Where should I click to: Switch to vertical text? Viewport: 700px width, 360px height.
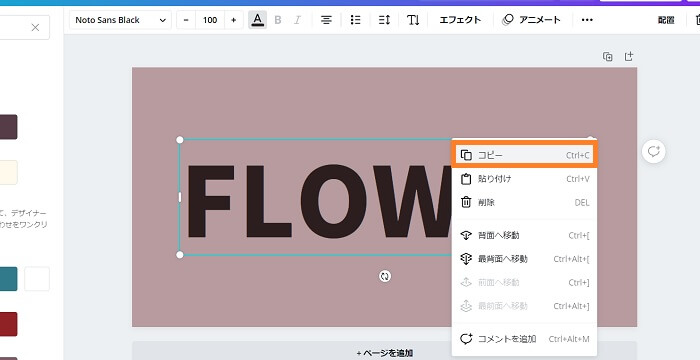(x=413, y=20)
